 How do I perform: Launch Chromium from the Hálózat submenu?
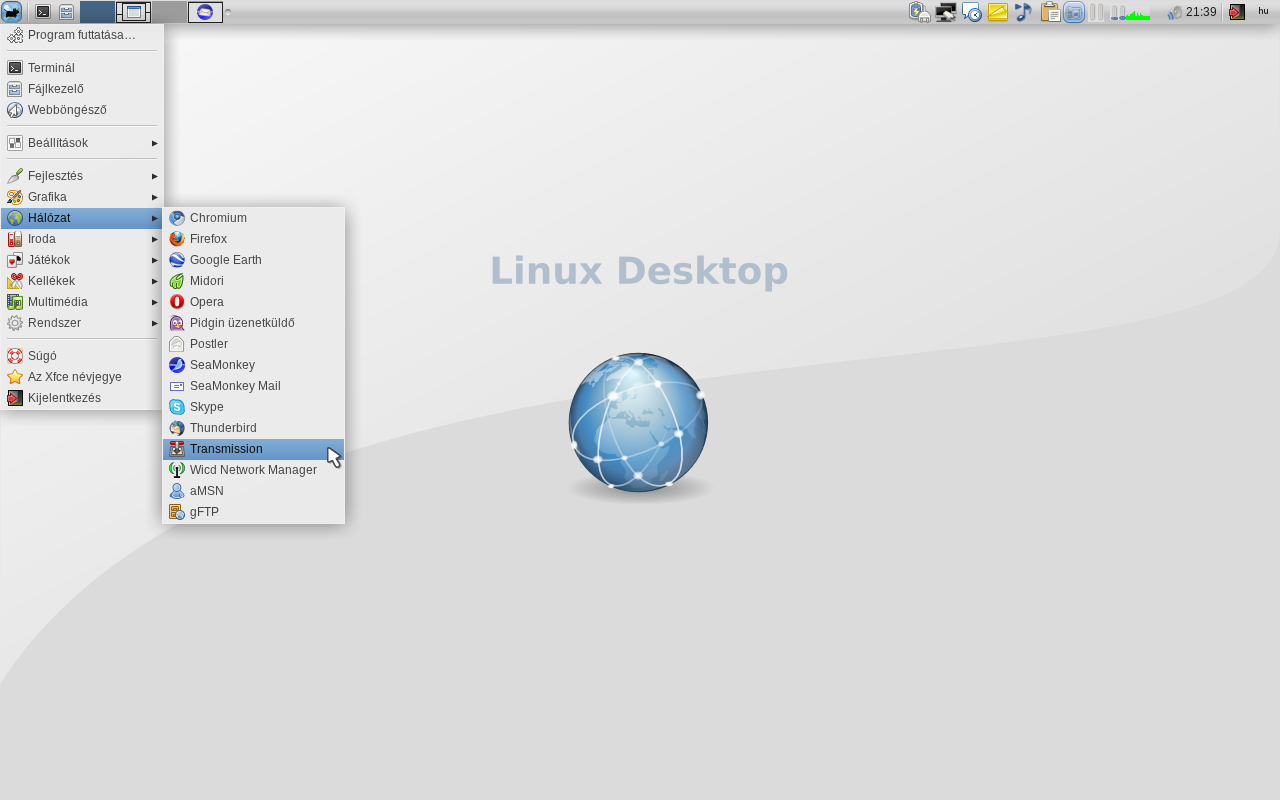click(253, 218)
